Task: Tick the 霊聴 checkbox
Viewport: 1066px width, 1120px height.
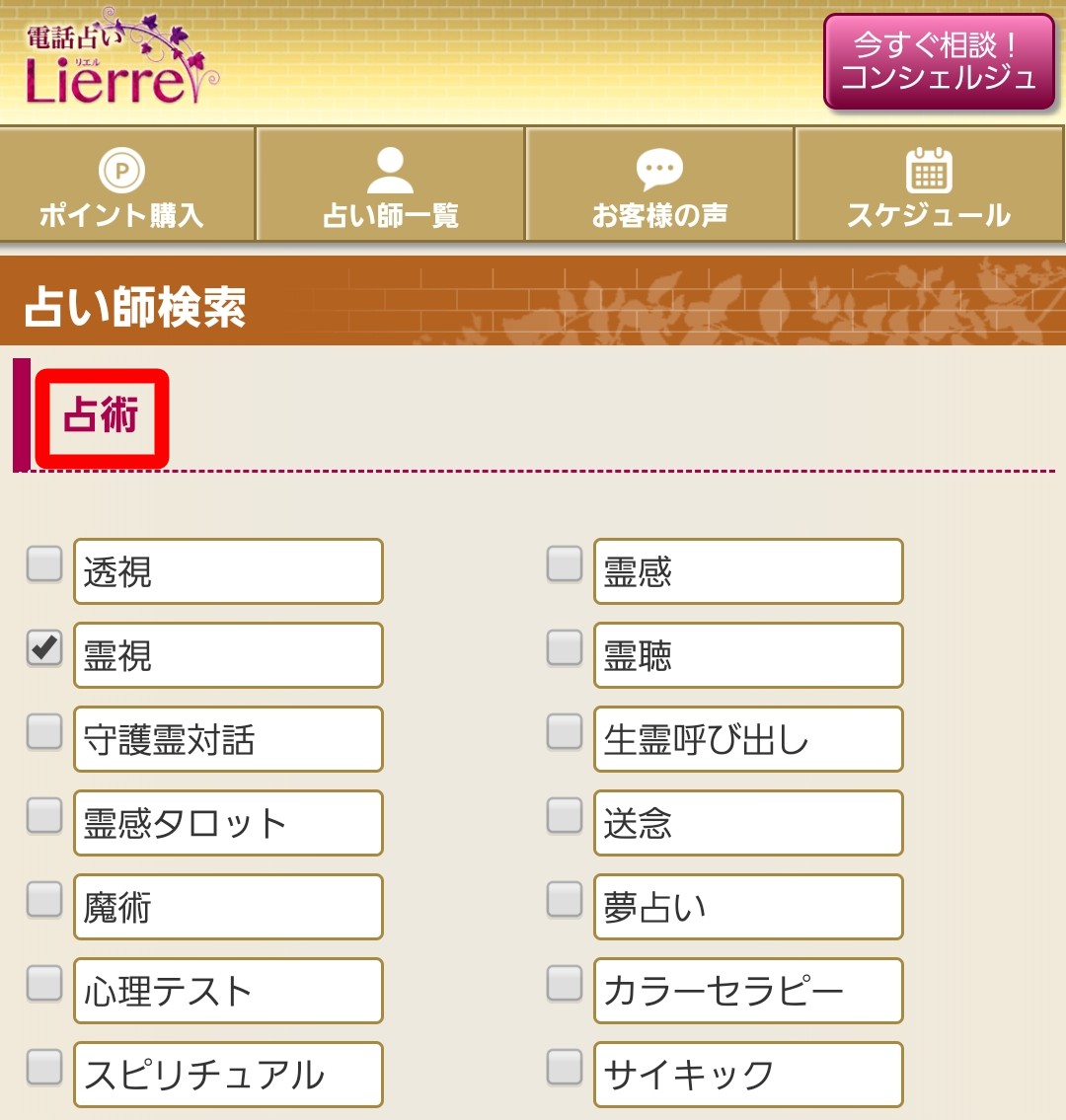Action: [565, 648]
